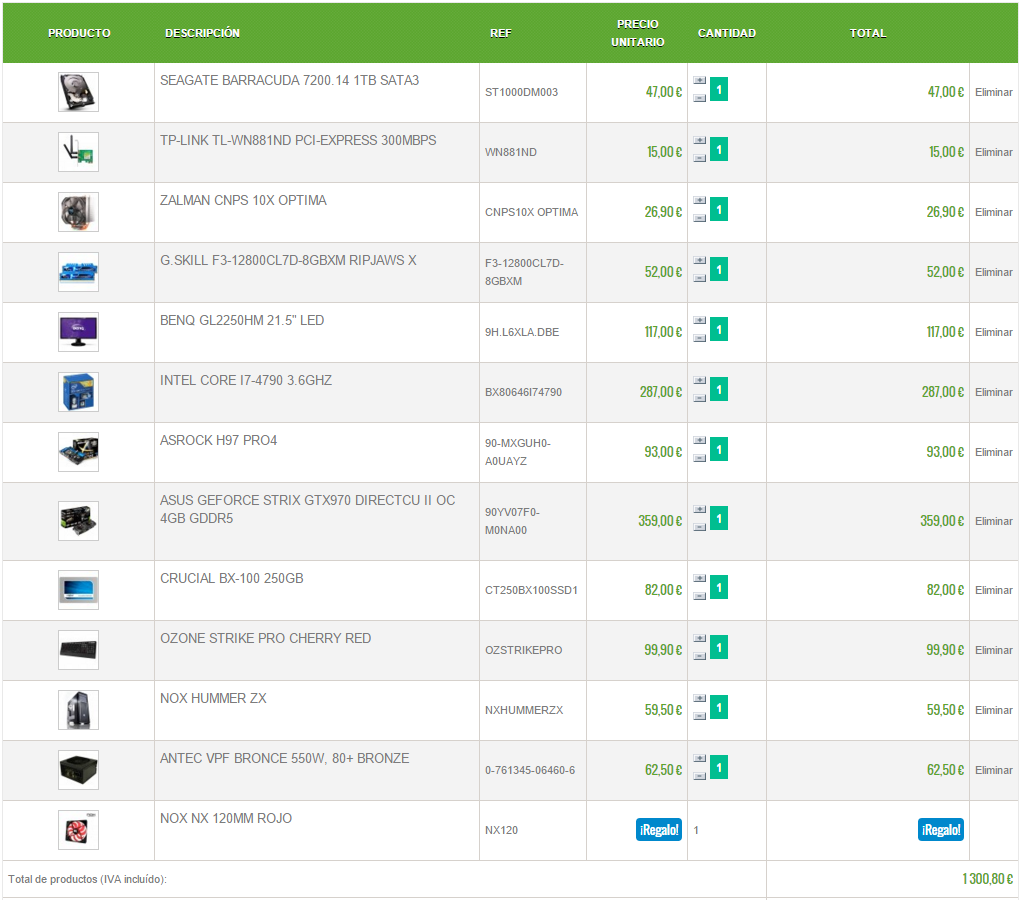Screen dimensions: 1022x900
Task: Click Eliminar for Ozone Strike Pro
Action: point(993,650)
